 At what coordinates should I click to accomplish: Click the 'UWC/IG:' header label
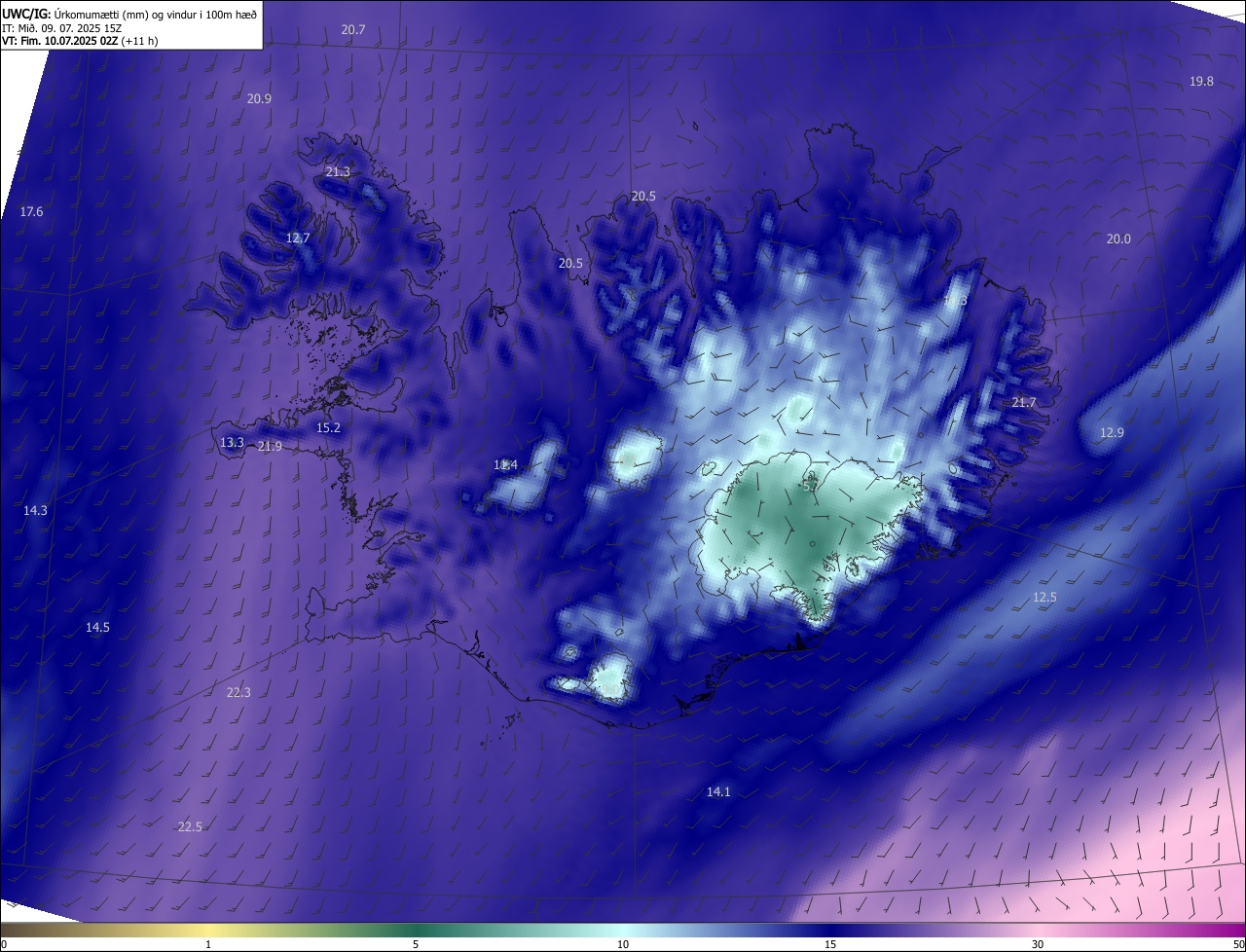point(25,15)
